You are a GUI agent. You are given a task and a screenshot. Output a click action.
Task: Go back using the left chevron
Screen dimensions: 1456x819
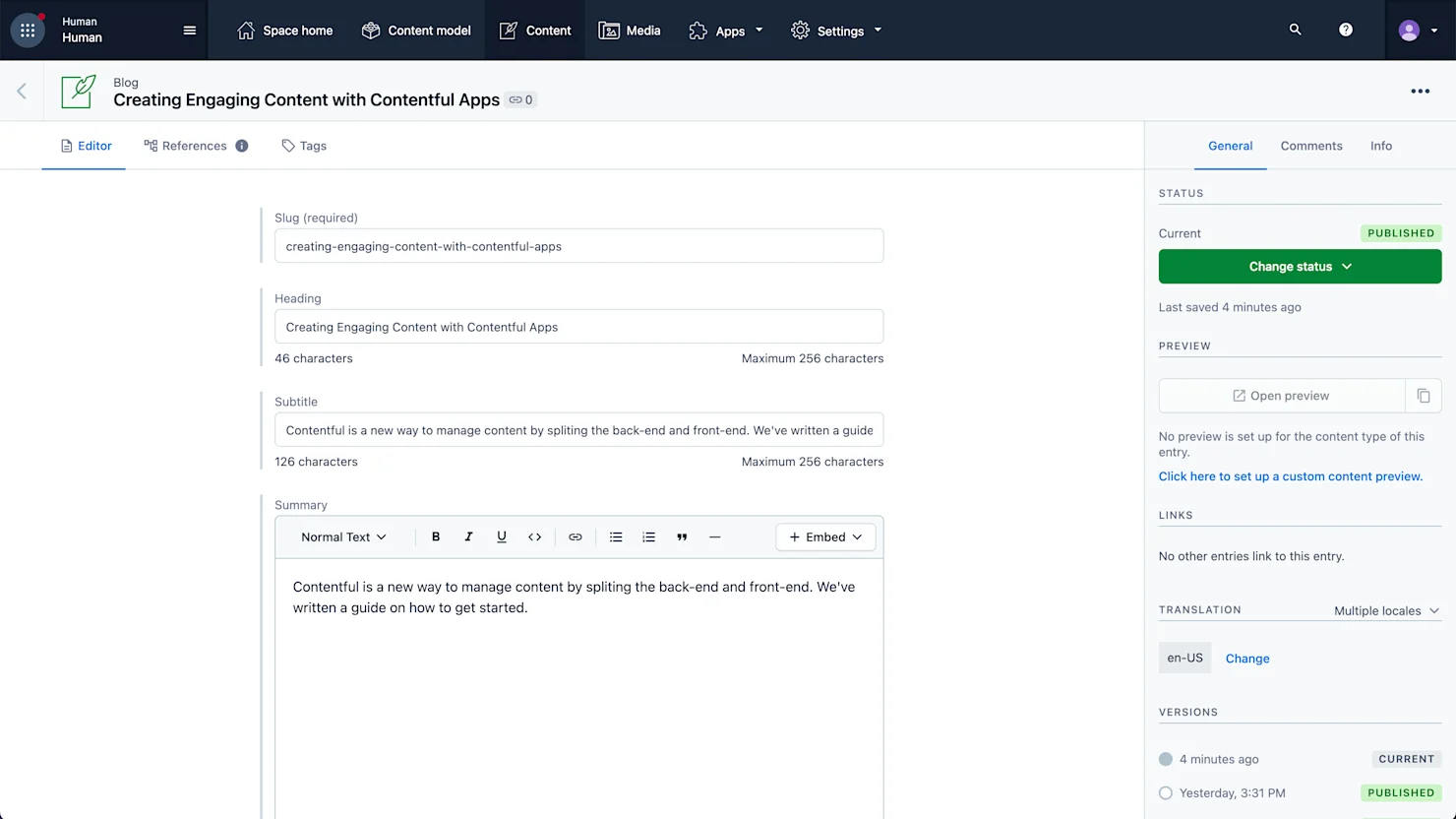pos(22,91)
